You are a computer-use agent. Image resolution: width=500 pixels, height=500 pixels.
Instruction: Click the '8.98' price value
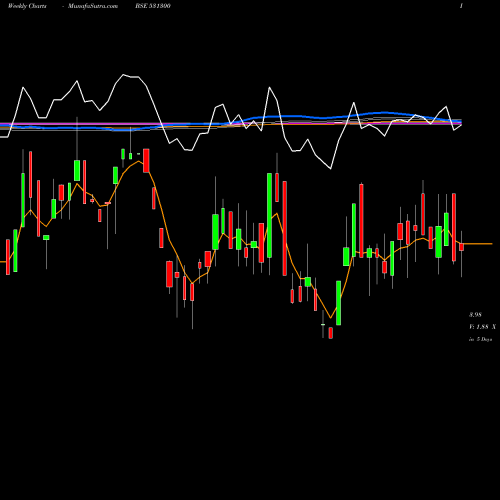click(x=475, y=315)
